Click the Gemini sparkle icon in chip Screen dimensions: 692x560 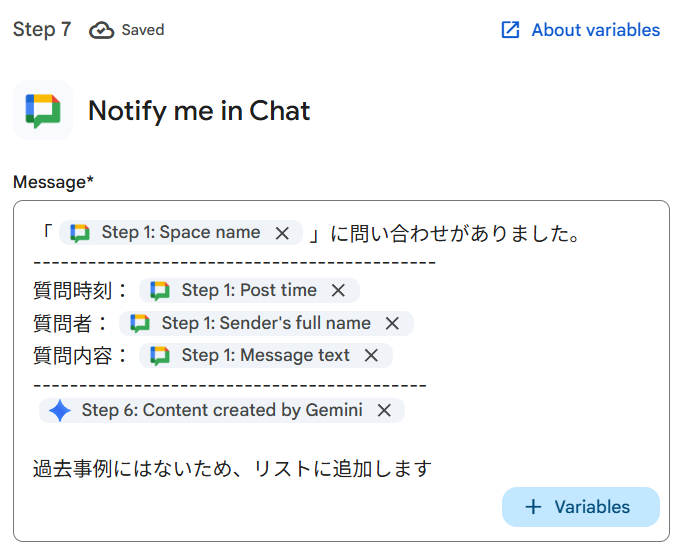tap(60, 411)
